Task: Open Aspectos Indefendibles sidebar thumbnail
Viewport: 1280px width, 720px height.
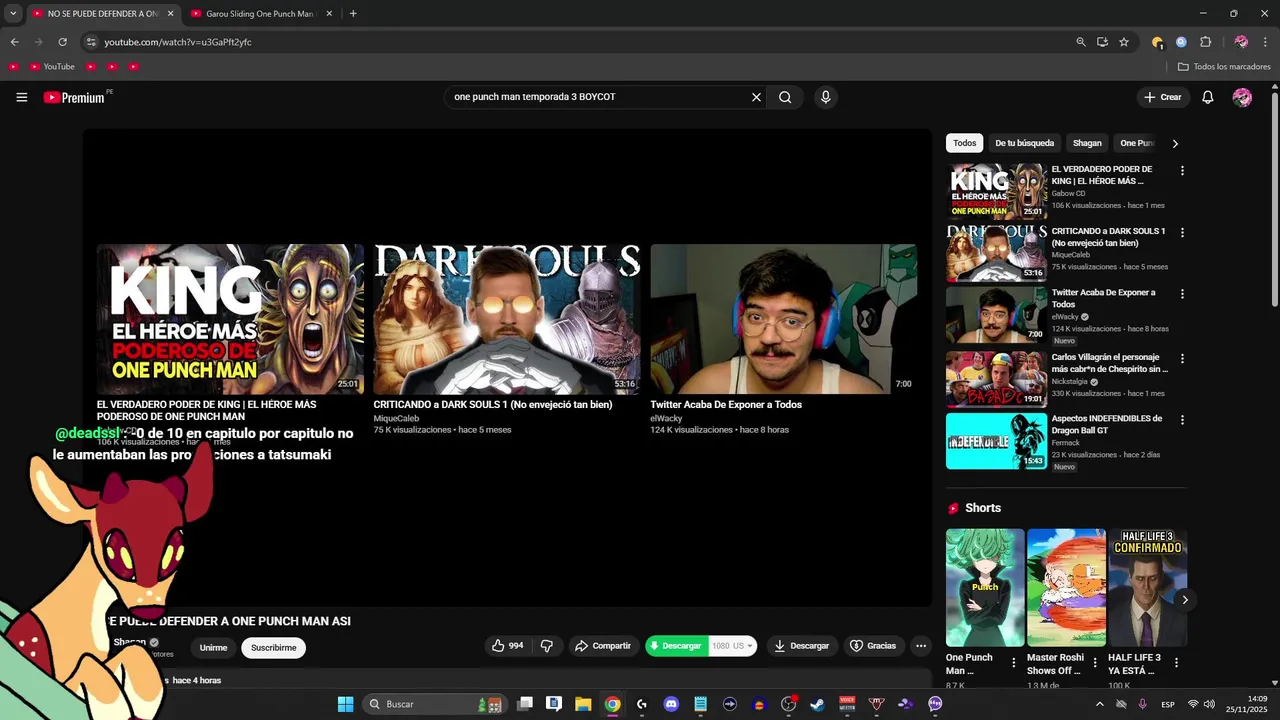Action: click(x=996, y=441)
